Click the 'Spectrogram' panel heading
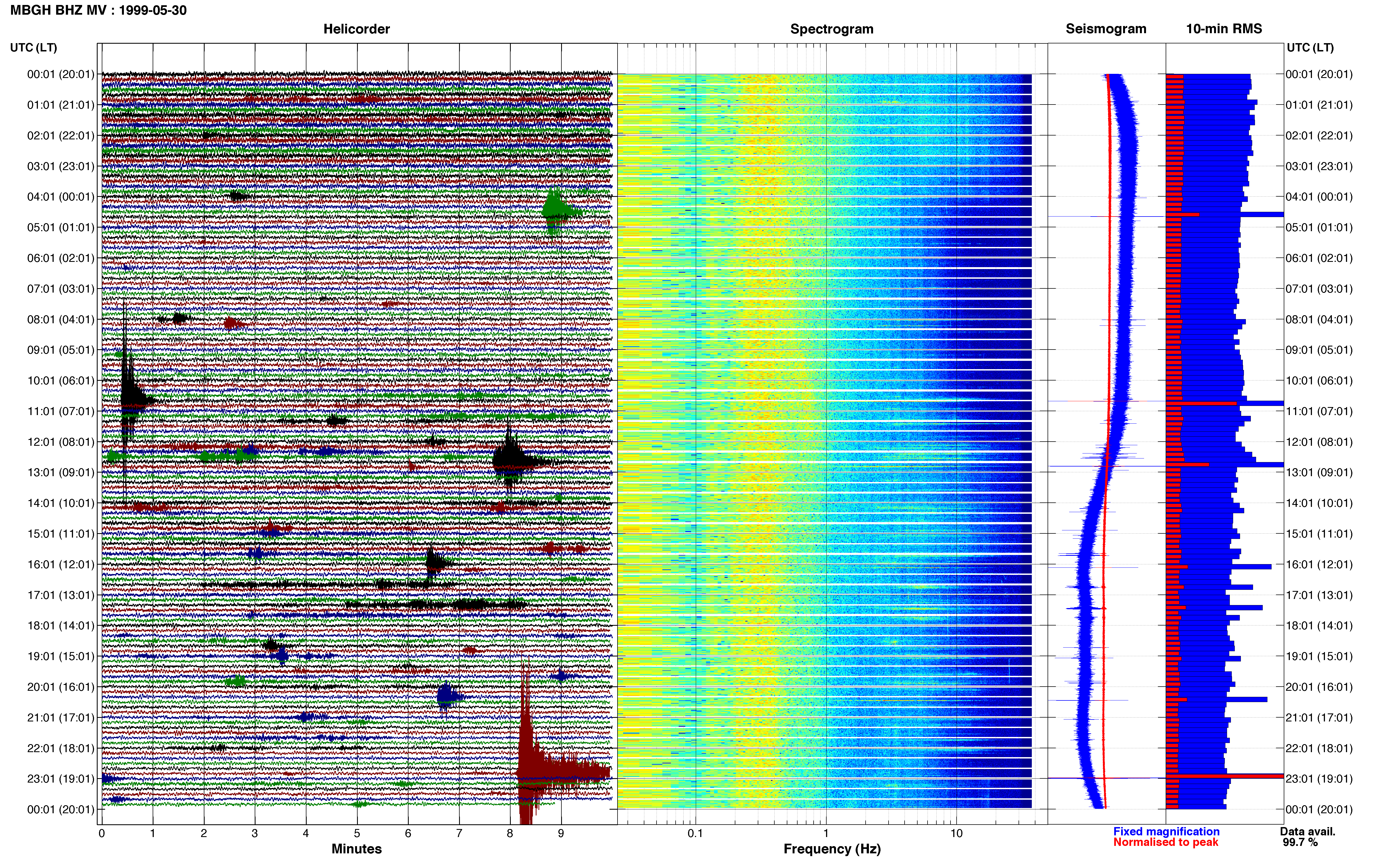This screenshot has height=868, width=1388. [832, 29]
